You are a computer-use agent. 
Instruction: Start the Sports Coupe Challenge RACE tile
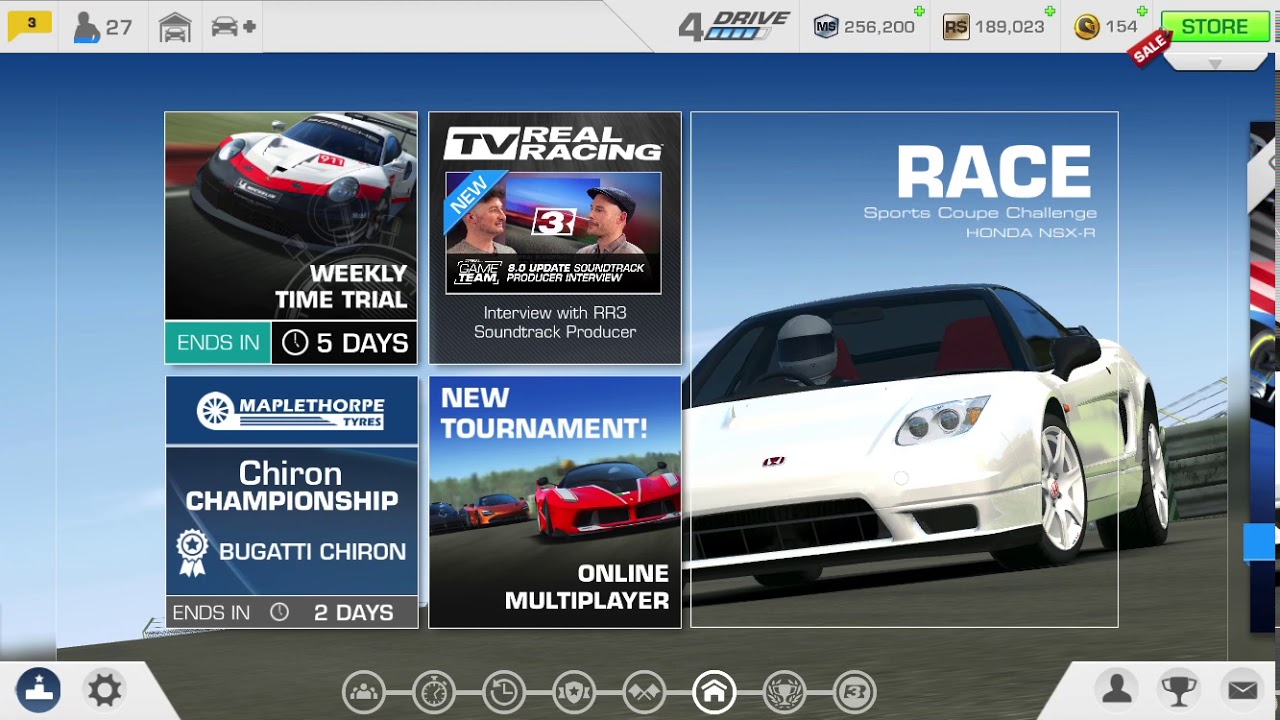coord(904,369)
